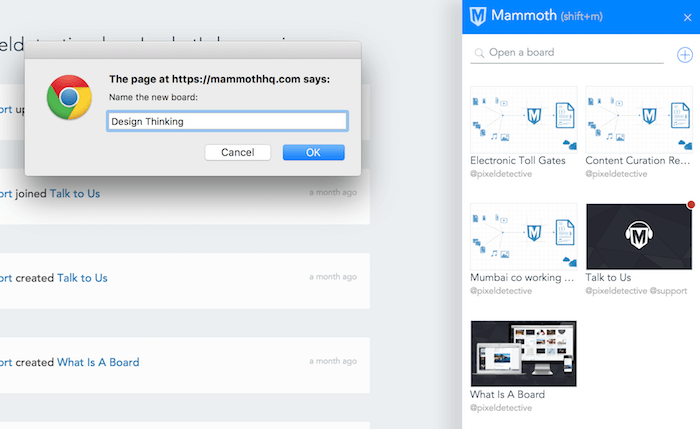Open What Is A Board link in activity feed
This screenshot has width=700, height=429.
(98, 362)
